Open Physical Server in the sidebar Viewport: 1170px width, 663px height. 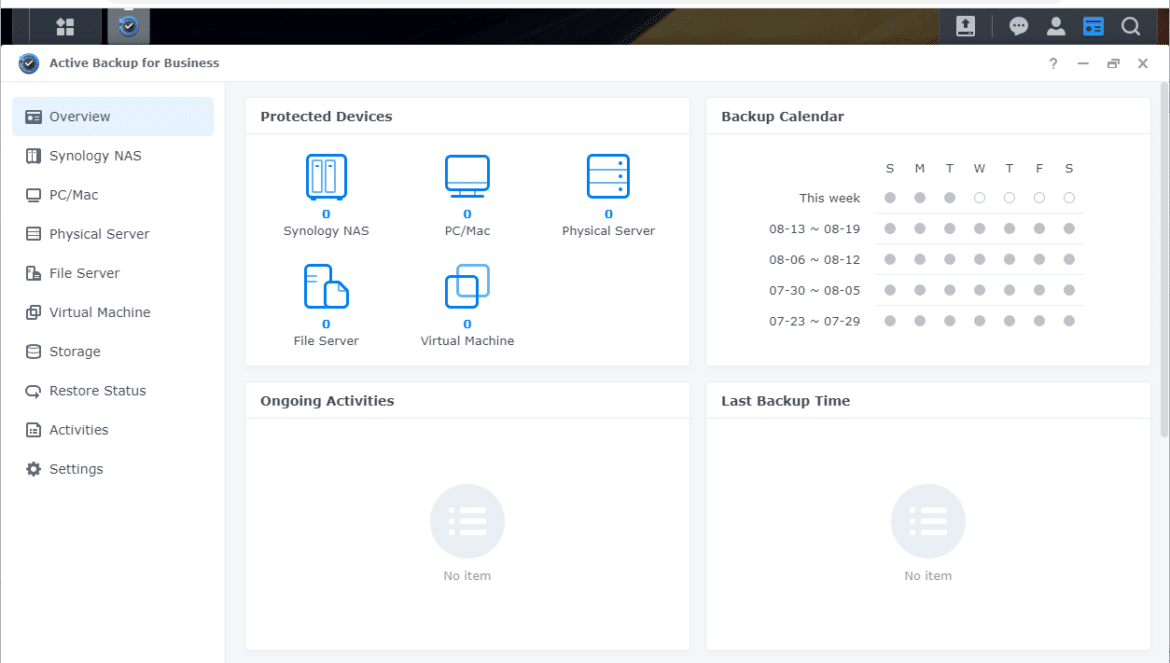click(113, 234)
